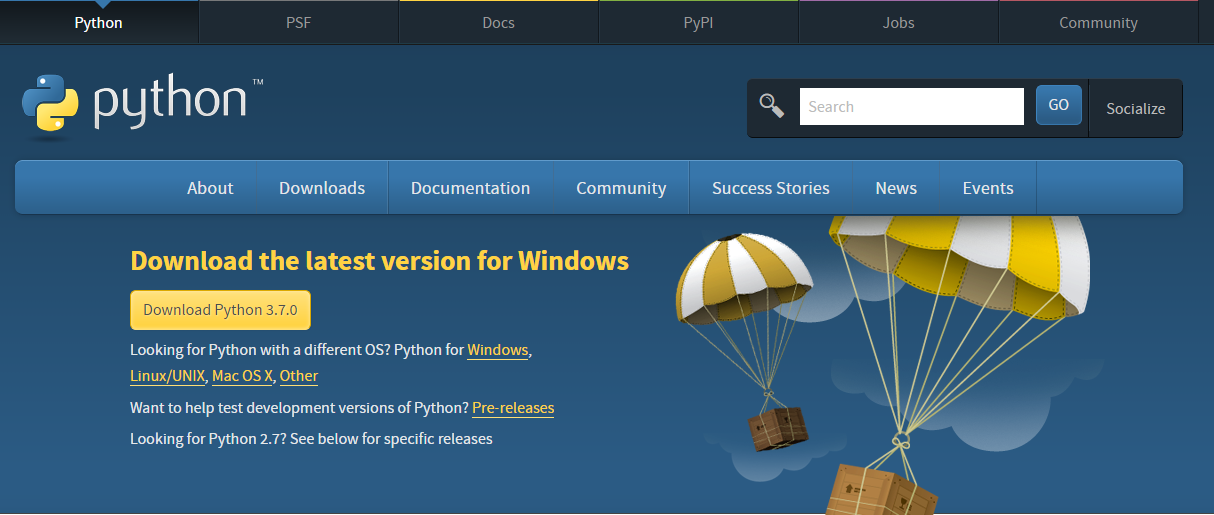Open the Jobs tab
The height and width of the screenshot is (515, 1214).
point(899,22)
